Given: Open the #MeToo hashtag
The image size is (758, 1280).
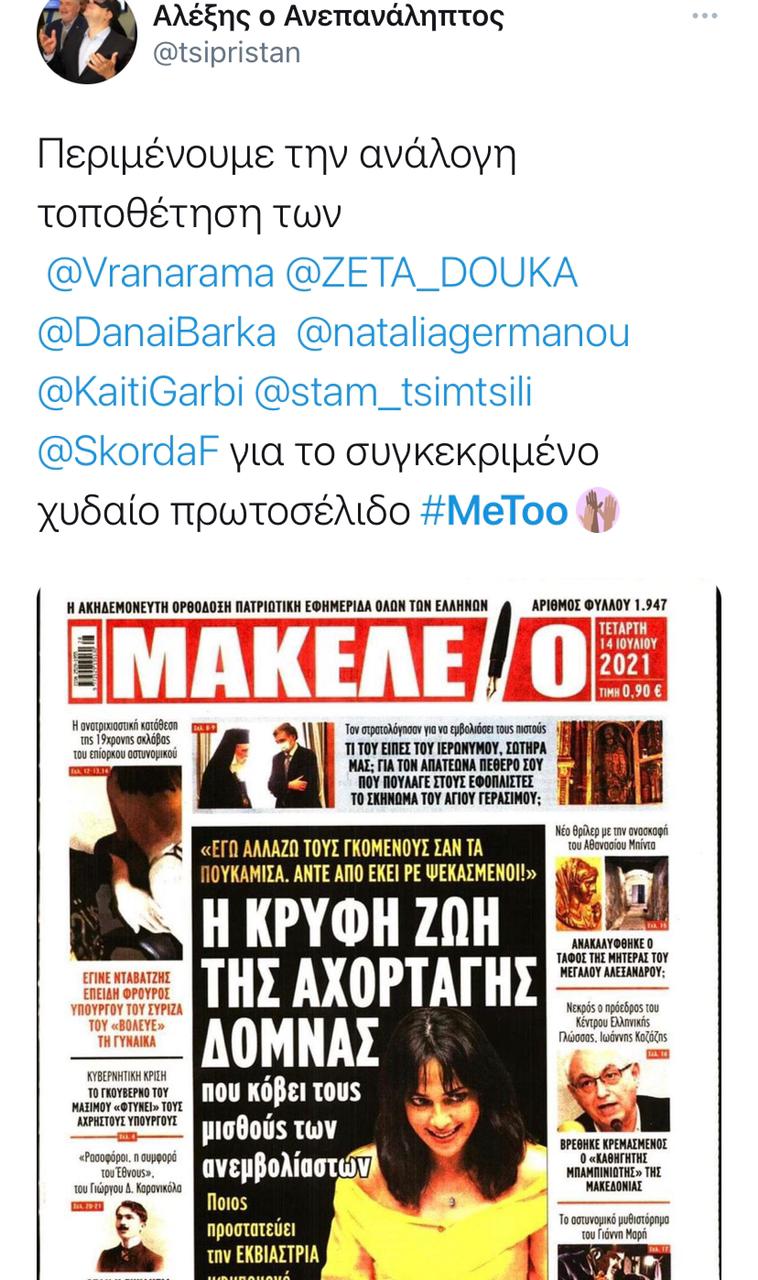Looking at the screenshot, I should tap(494, 512).
